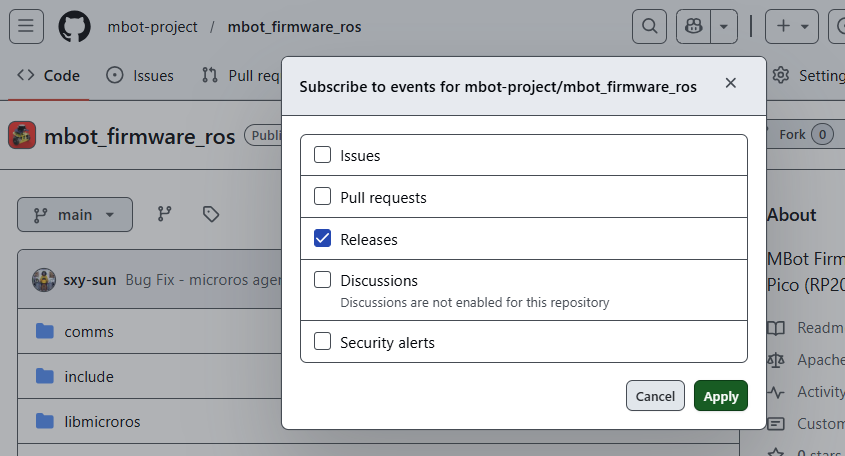The image size is (845, 456).
Task: Open the mbot-project organization link
Action: (152, 27)
